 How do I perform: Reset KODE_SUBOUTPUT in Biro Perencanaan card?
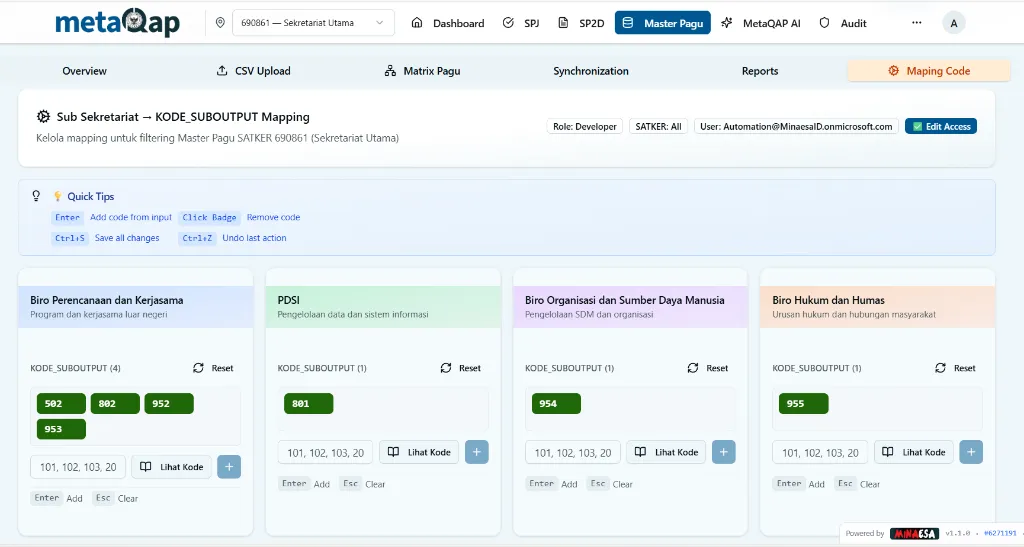(213, 368)
